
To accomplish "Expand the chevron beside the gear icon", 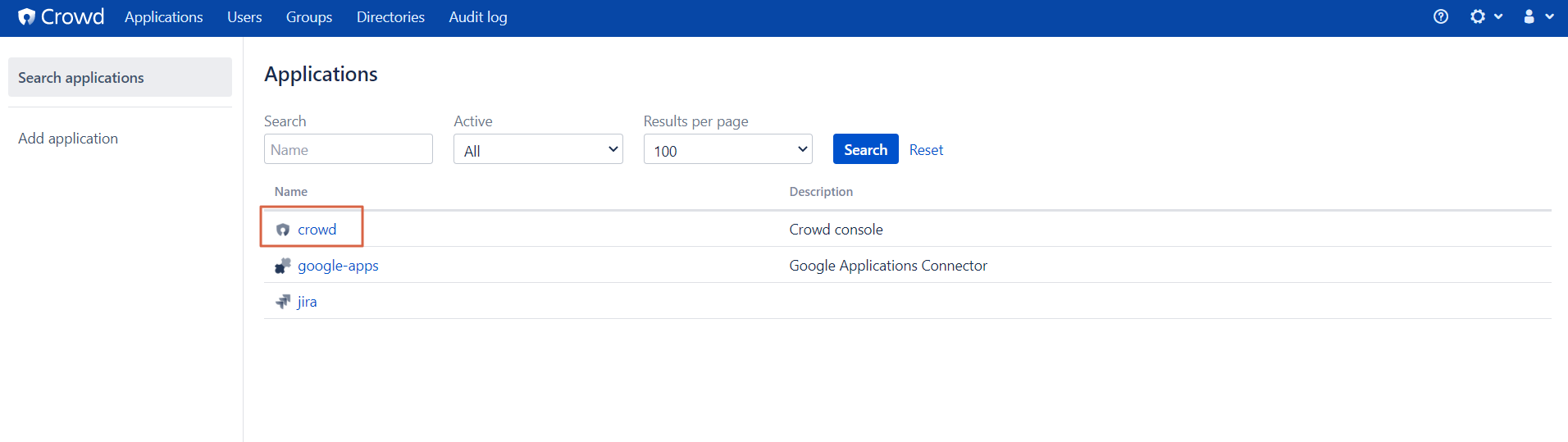I will pyautogui.click(x=1498, y=16).
